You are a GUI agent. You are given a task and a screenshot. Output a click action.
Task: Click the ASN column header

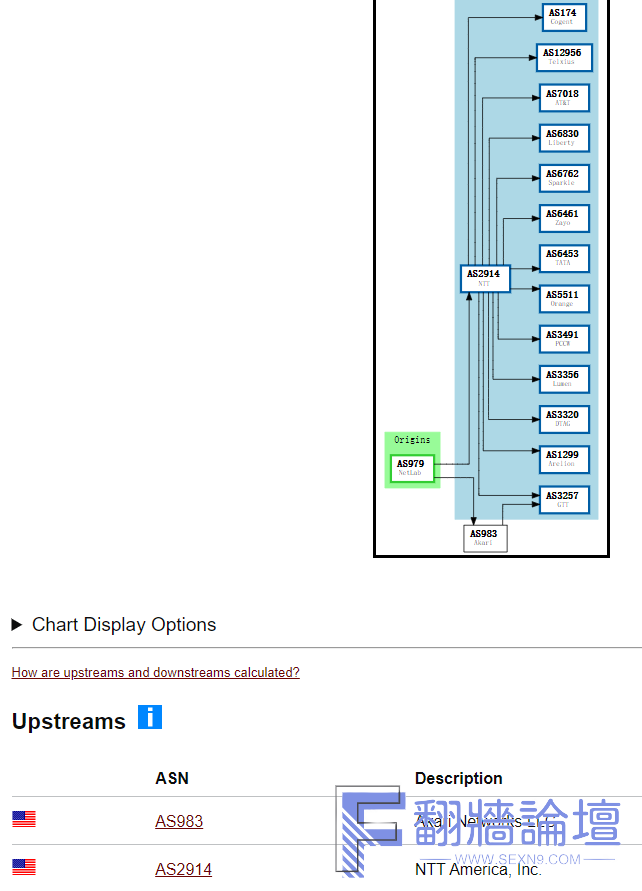point(172,778)
